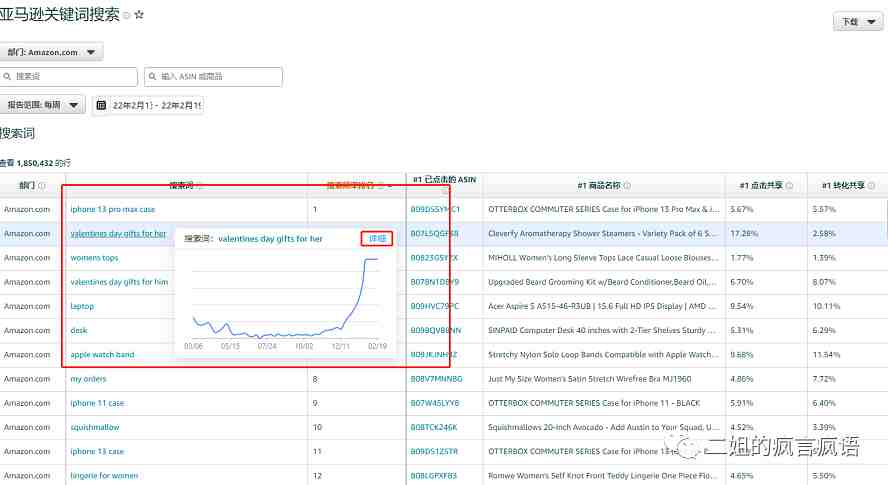Open ASIN link in lingerie for women row
The width and height of the screenshot is (888, 485).
coord(434,475)
